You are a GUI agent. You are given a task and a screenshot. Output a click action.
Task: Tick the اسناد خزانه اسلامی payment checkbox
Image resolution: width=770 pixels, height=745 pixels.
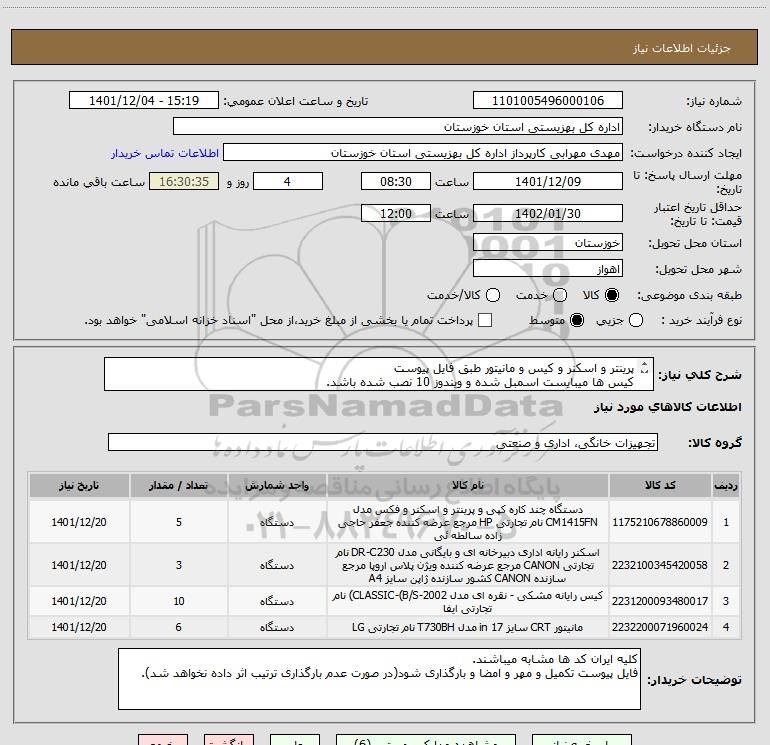485,321
